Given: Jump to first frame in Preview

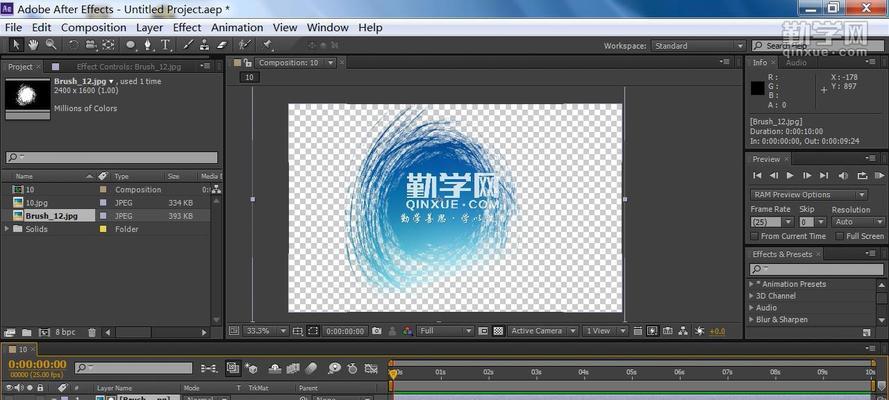Looking at the screenshot, I should (x=757, y=176).
